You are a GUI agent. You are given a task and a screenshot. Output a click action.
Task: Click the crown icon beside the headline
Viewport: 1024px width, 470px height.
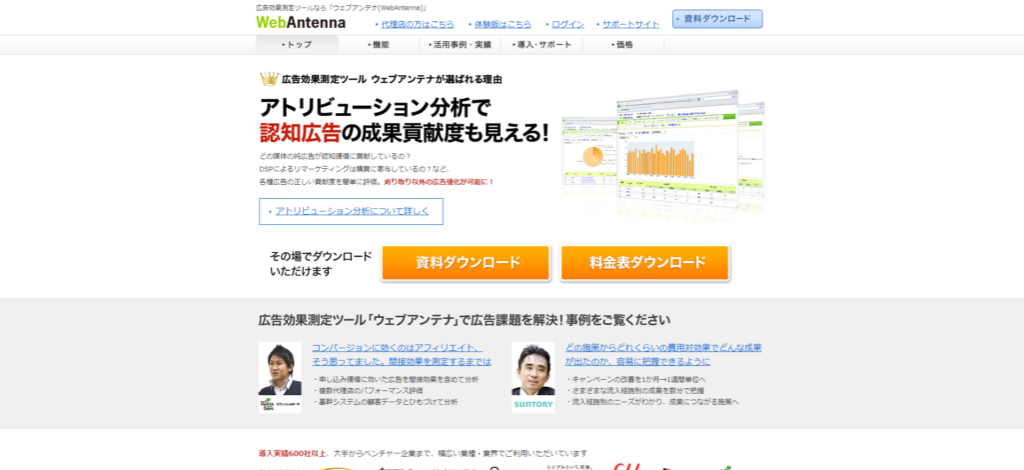pyautogui.click(x=268, y=79)
